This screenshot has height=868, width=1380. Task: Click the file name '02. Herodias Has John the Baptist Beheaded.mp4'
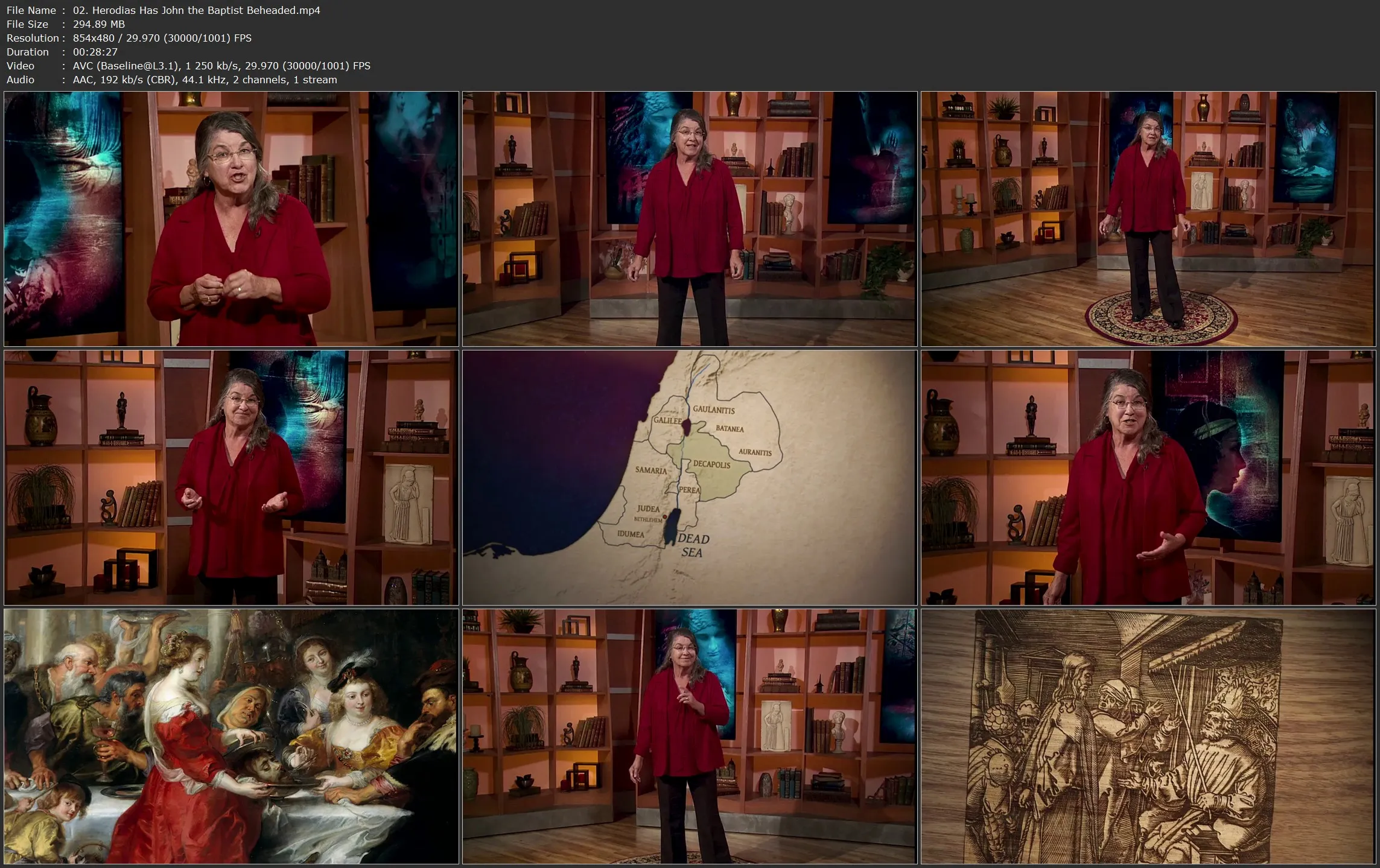197,10
